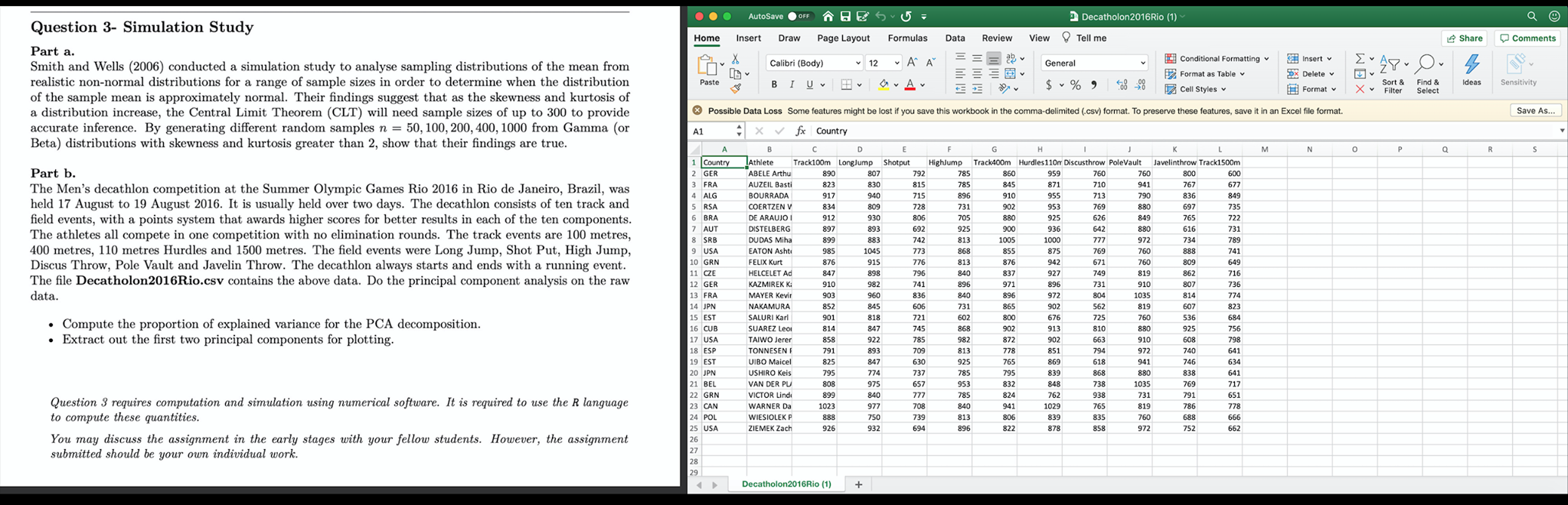Open the Ideas lightning bolt tool
1568x505 pixels.
click(1471, 64)
